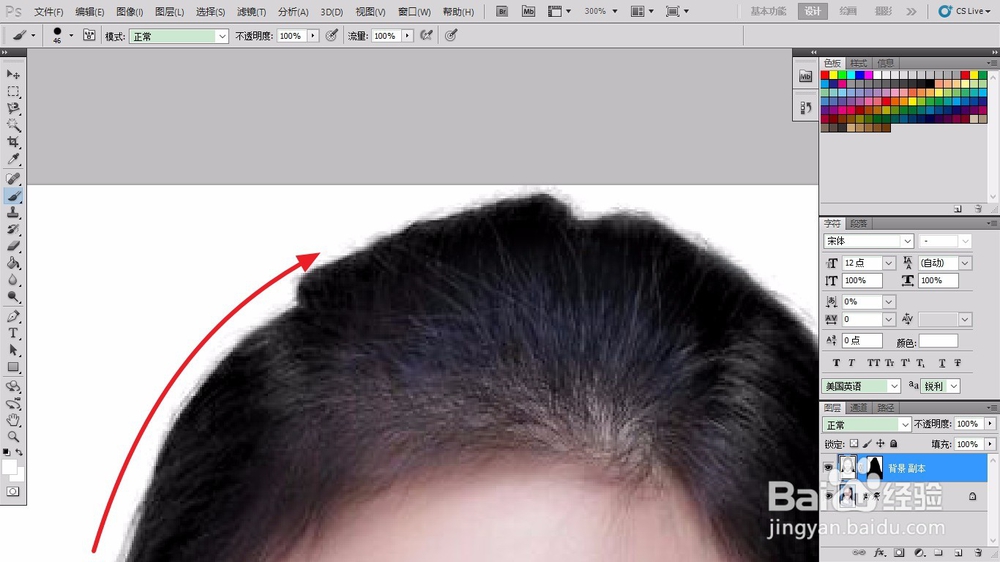Screen dimensions: 1000x562
Task: Toggle tablet pressure for opacity
Action: [x=332, y=36]
